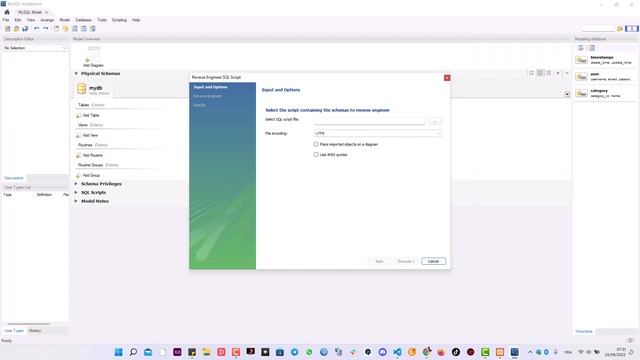This screenshot has width=640, height=360.
Task: Open the Arrange menu
Action: (47, 20)
